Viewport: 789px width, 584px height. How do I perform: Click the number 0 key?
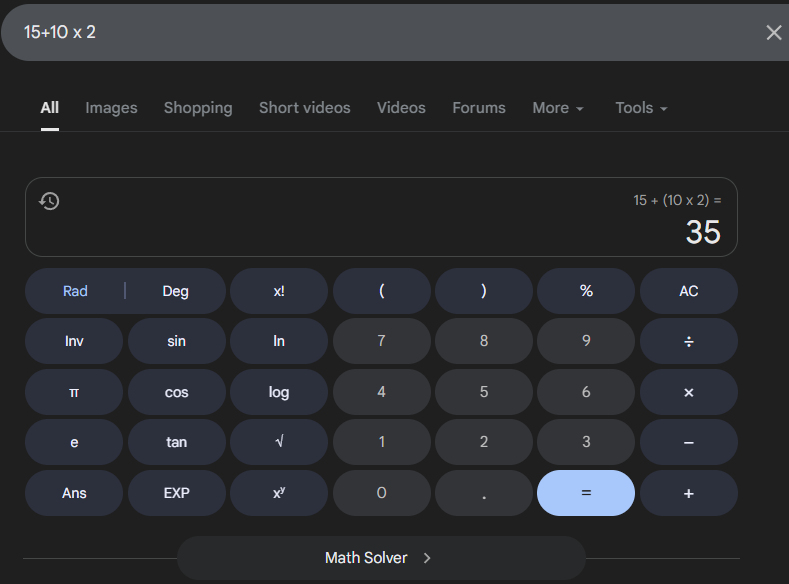point(381,493)
